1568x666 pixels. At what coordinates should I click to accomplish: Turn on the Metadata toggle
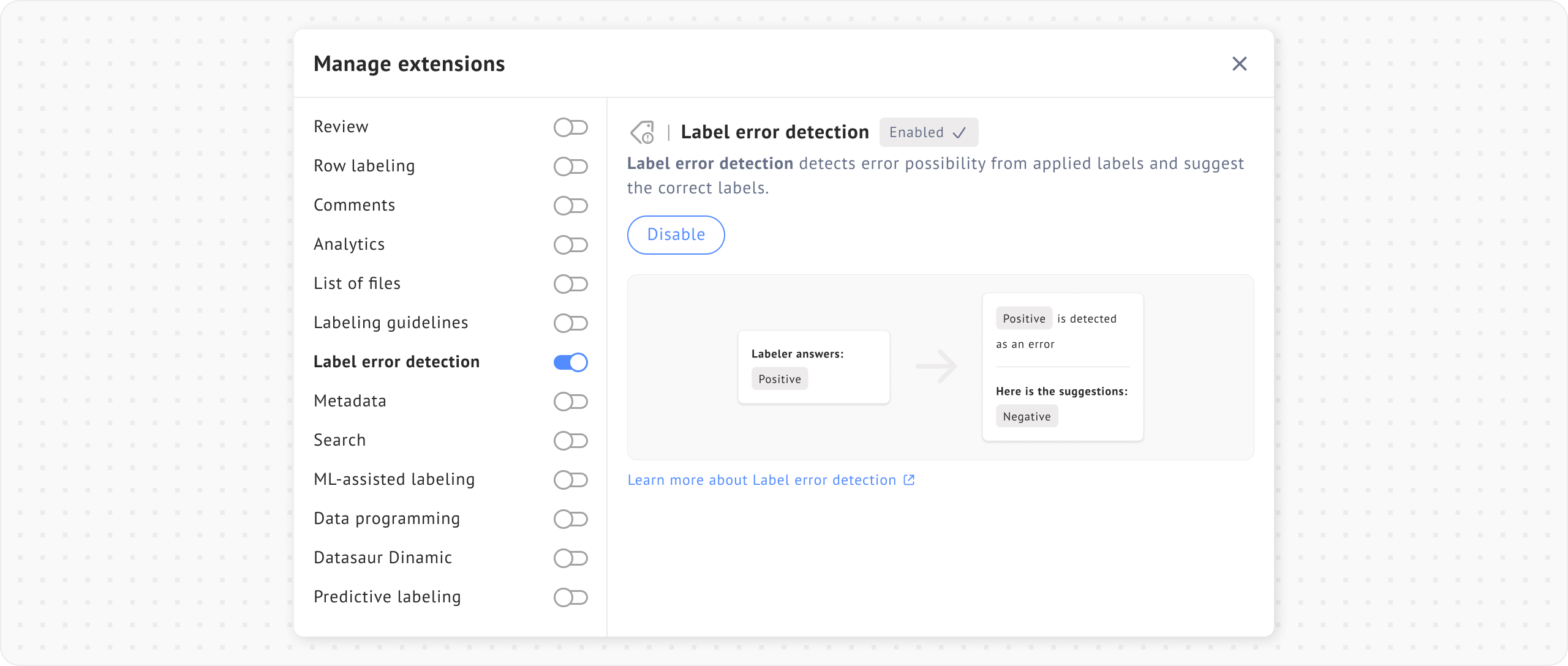click(x=570, y=402)
